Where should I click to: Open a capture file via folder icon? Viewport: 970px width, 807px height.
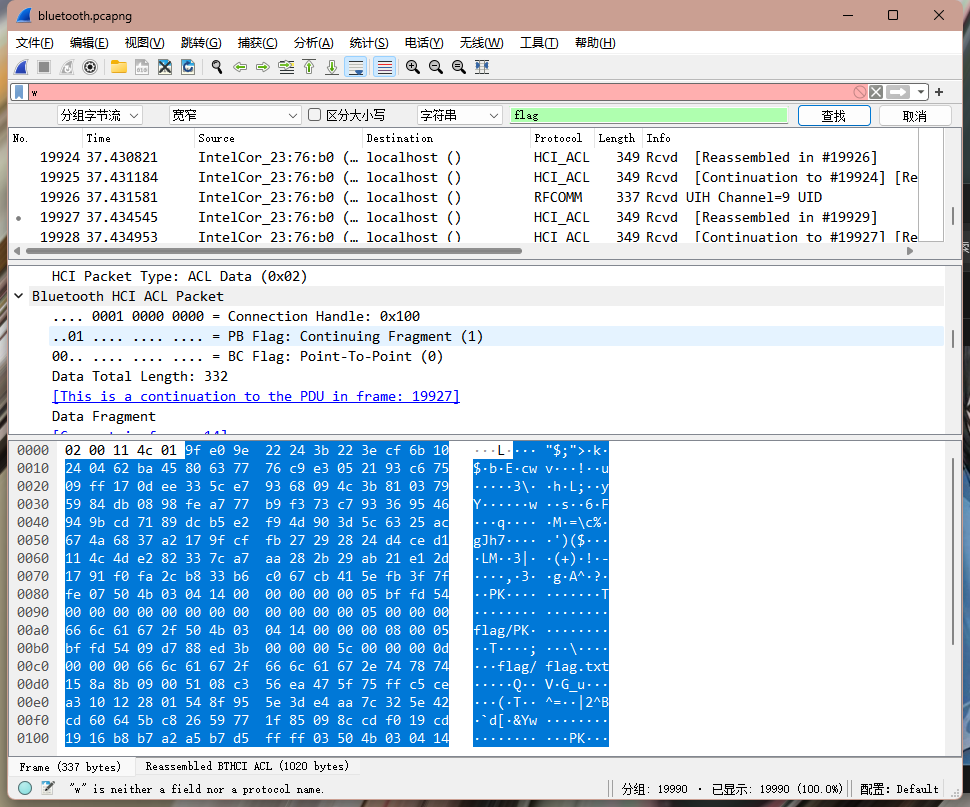119,67
